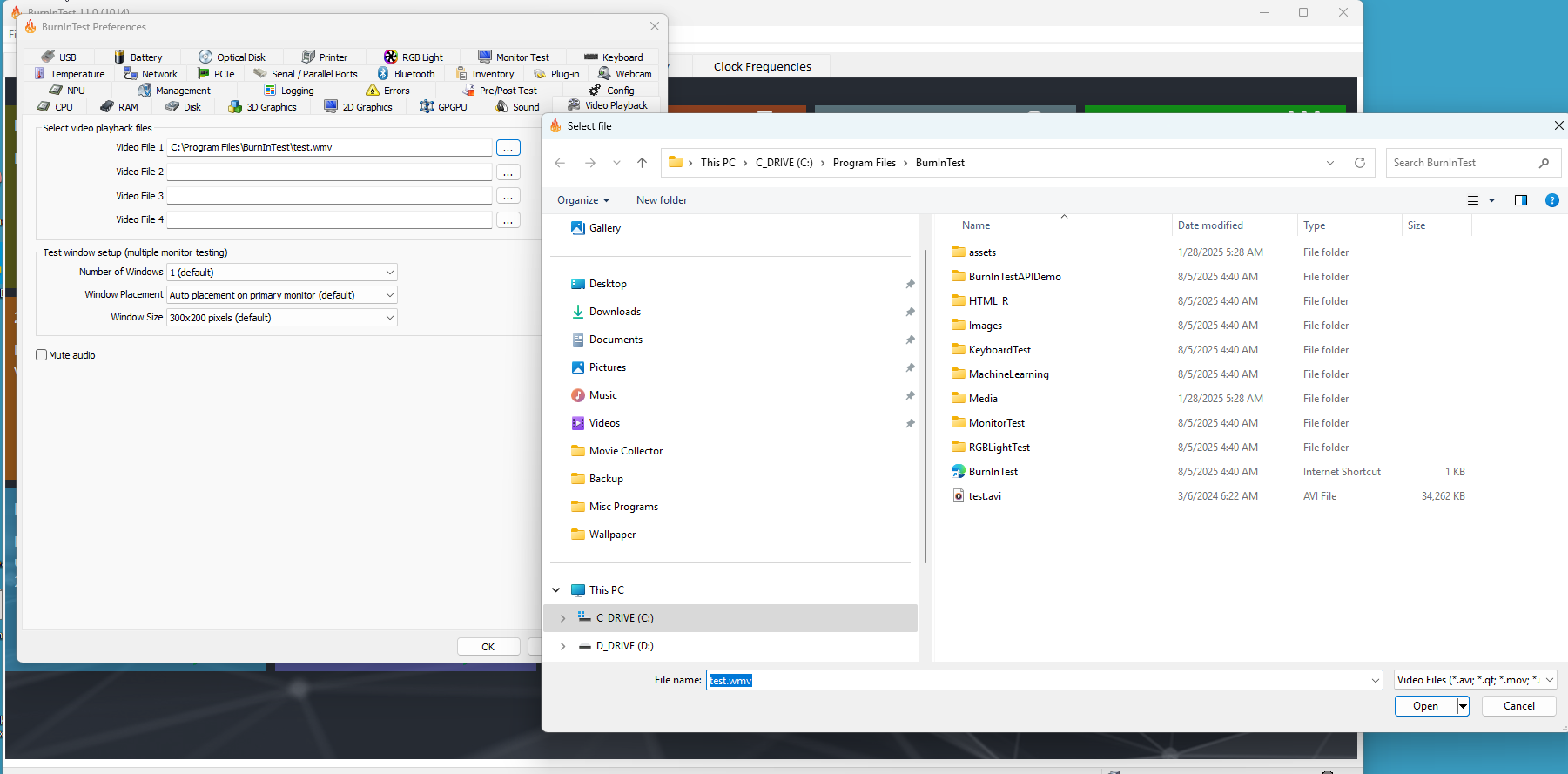Open the Organize menu
The height and width of the screenshot is (774, 1568).
click(x=583, y=200)
